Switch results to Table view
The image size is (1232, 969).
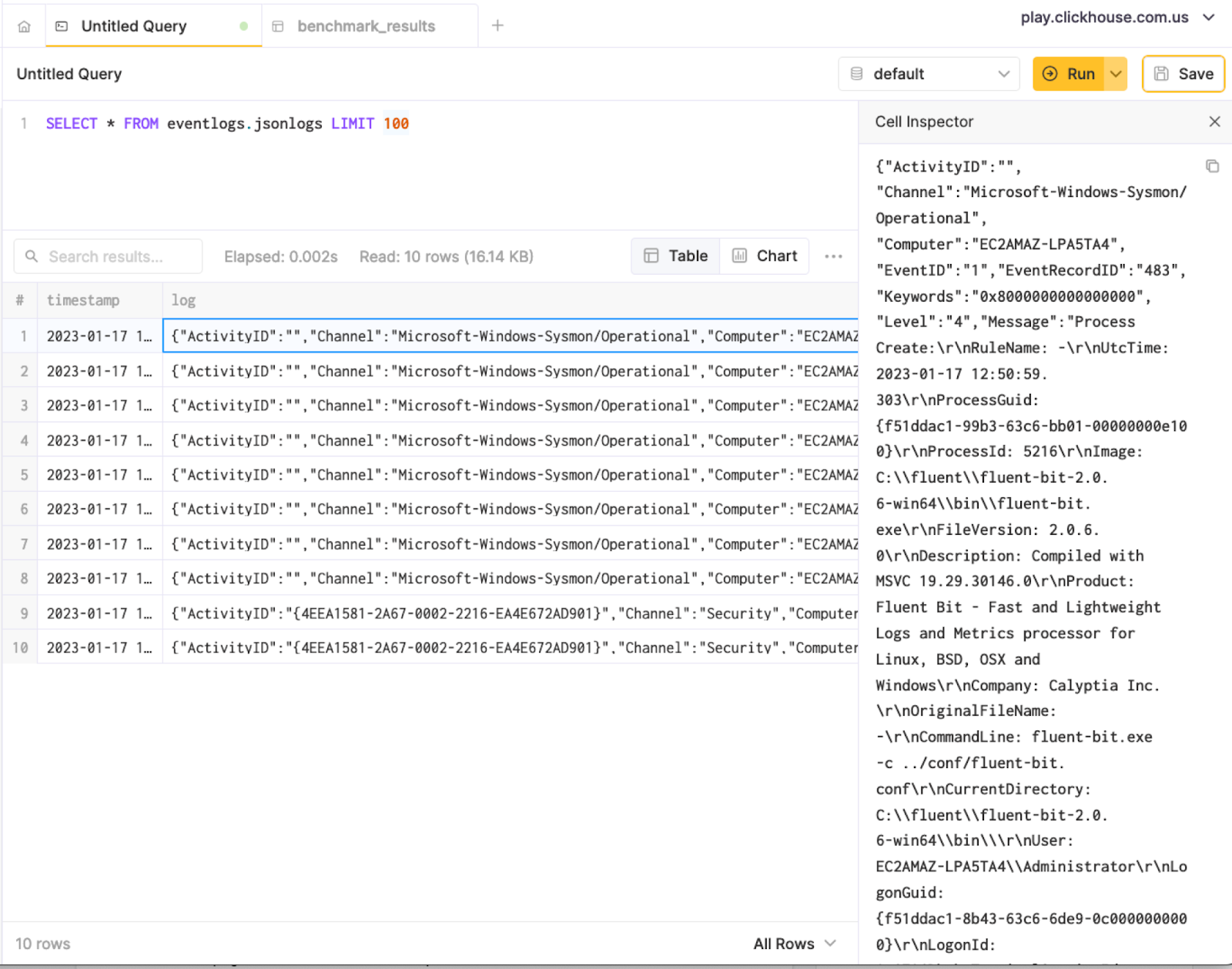[x=676, y=256]
